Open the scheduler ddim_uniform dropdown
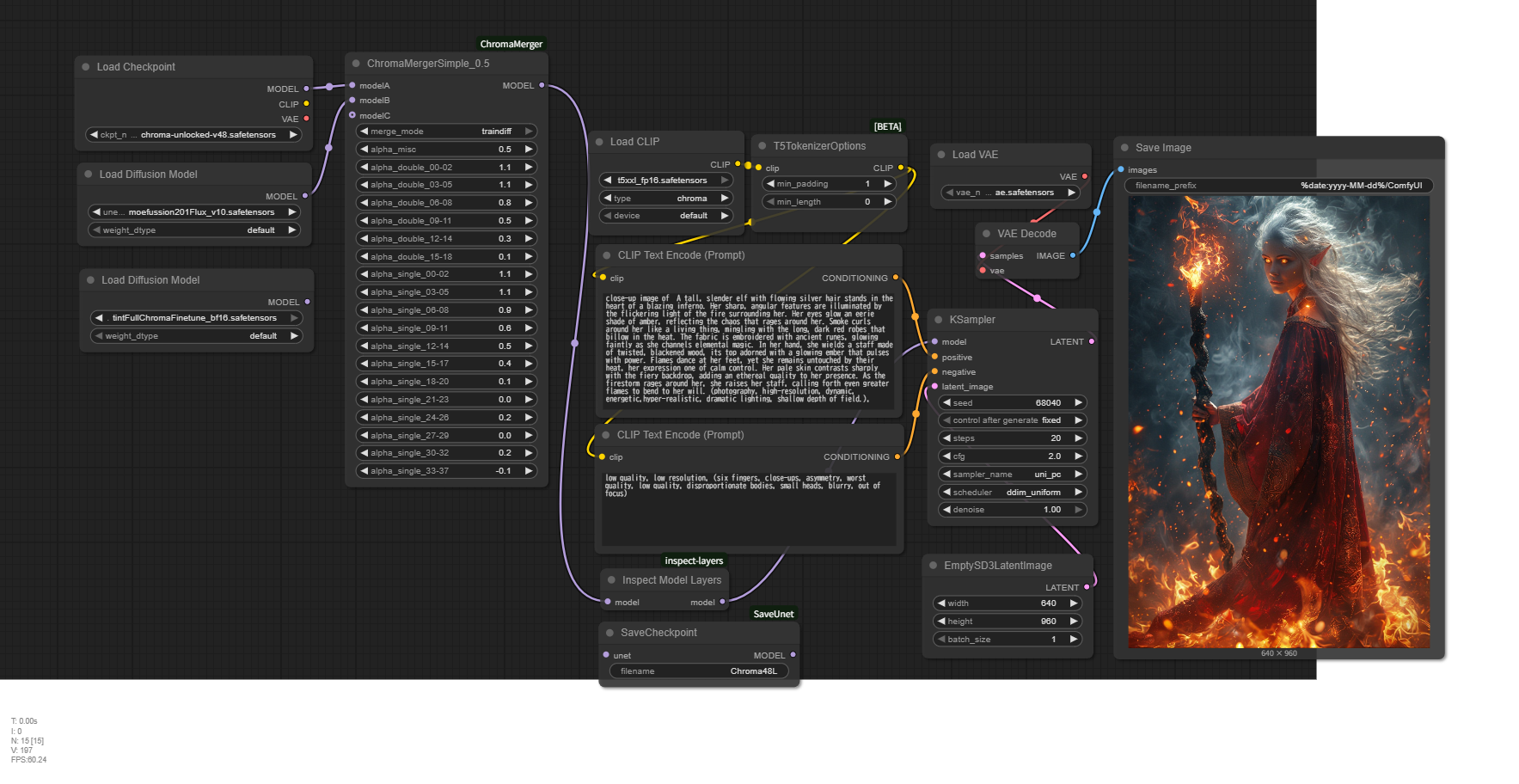The height and width of the screenshot is (784, 1519). tap(1012, 493)
